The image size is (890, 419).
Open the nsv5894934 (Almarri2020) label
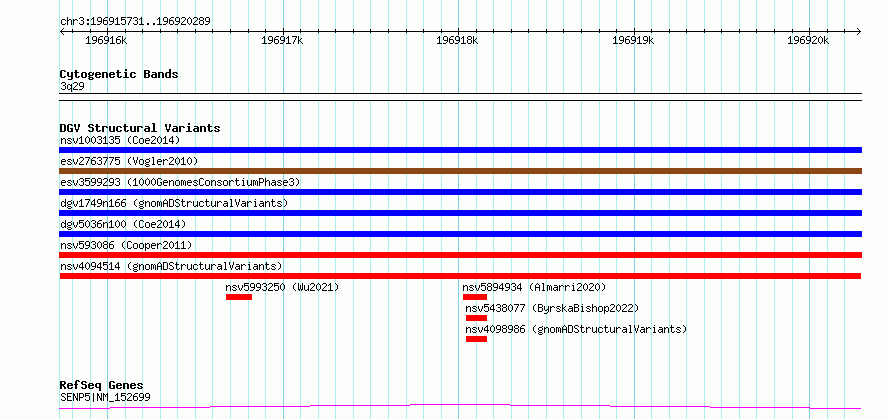[535, 287]
